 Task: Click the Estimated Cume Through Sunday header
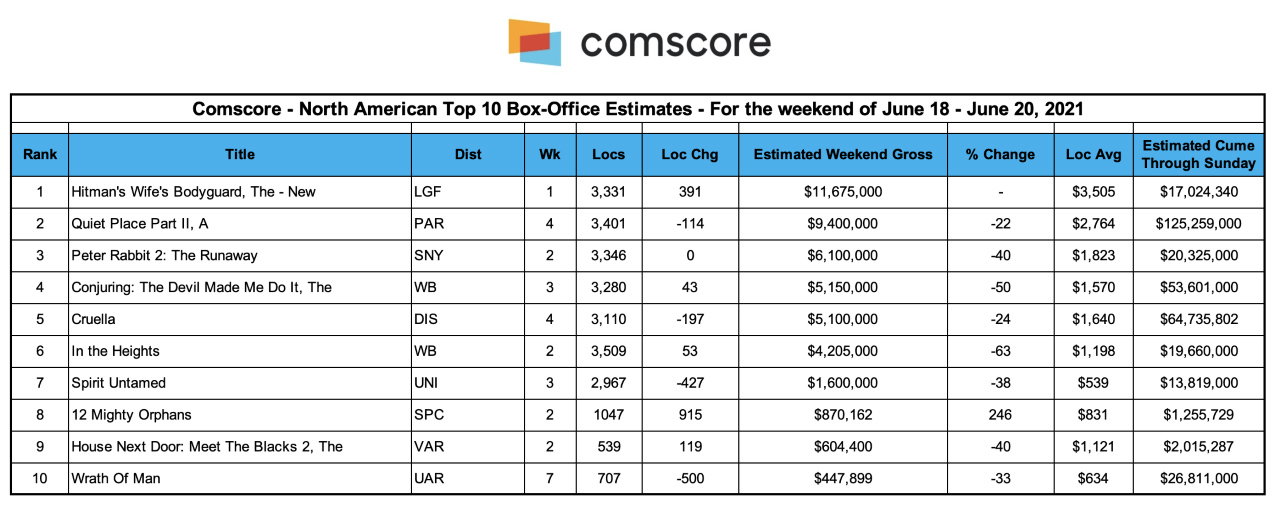[1198, 154]
